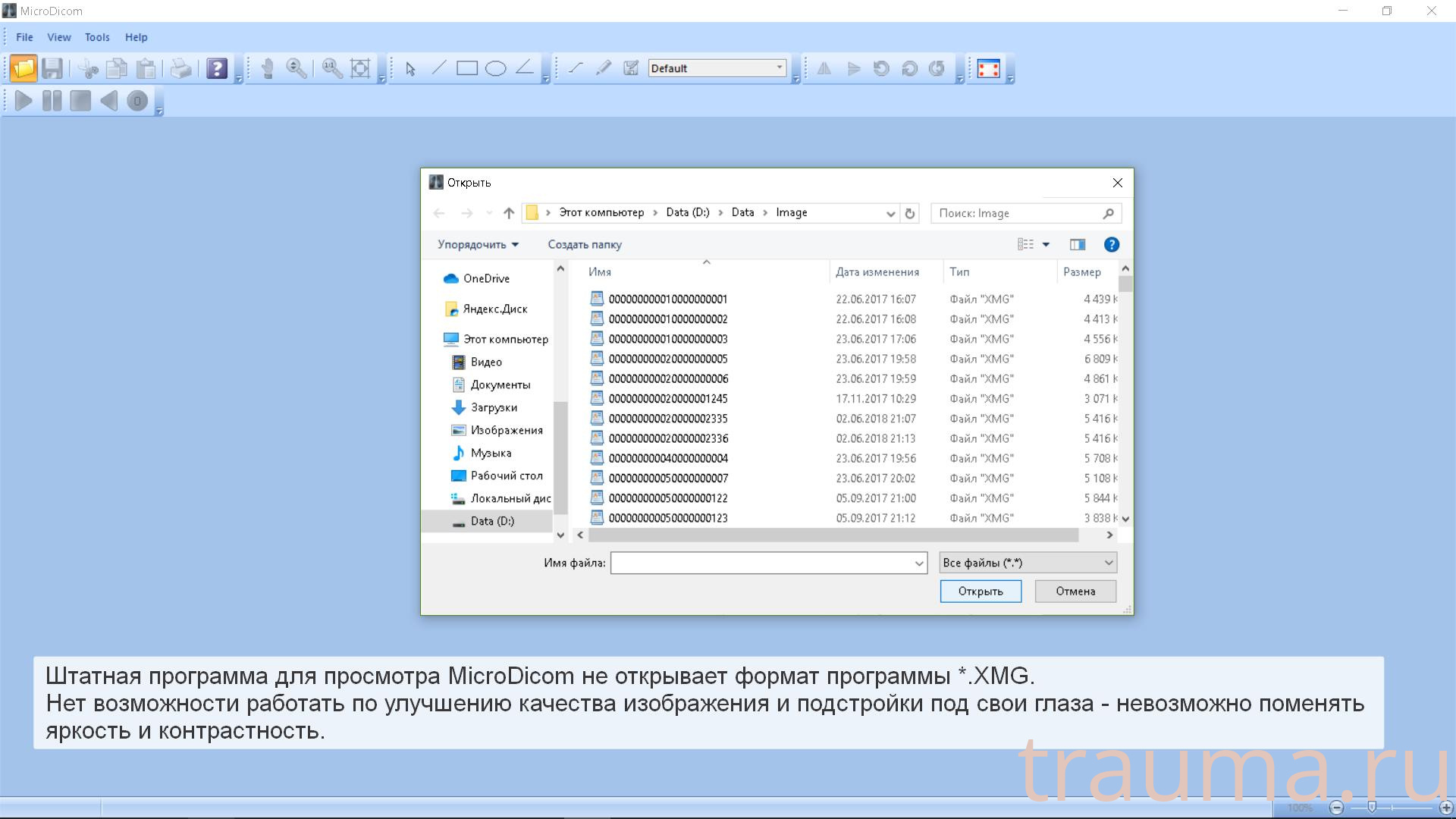1456x819 pixels.
Task: Open the View menu
Action: (59, 37)
